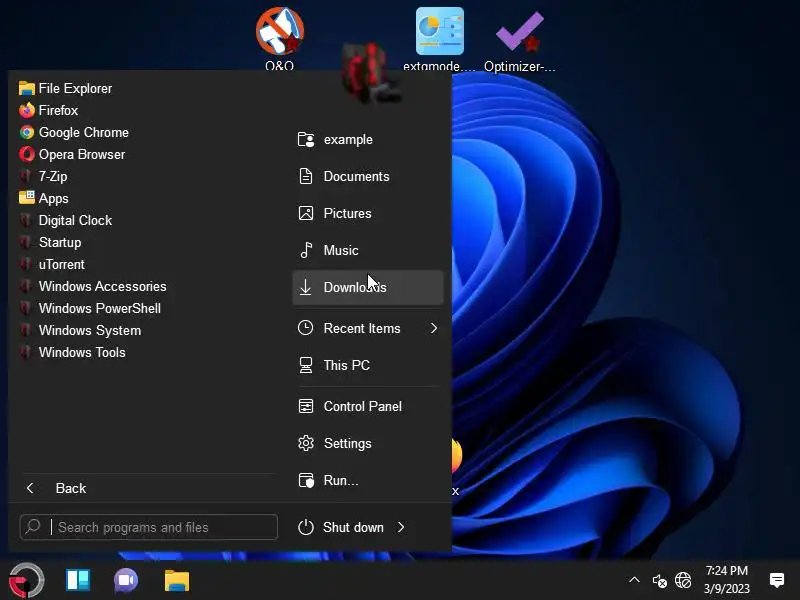Image resolution: width=800 pixels, height=600 pixels.
Task: Click the network globe tray icon
Action: point(683,580)
